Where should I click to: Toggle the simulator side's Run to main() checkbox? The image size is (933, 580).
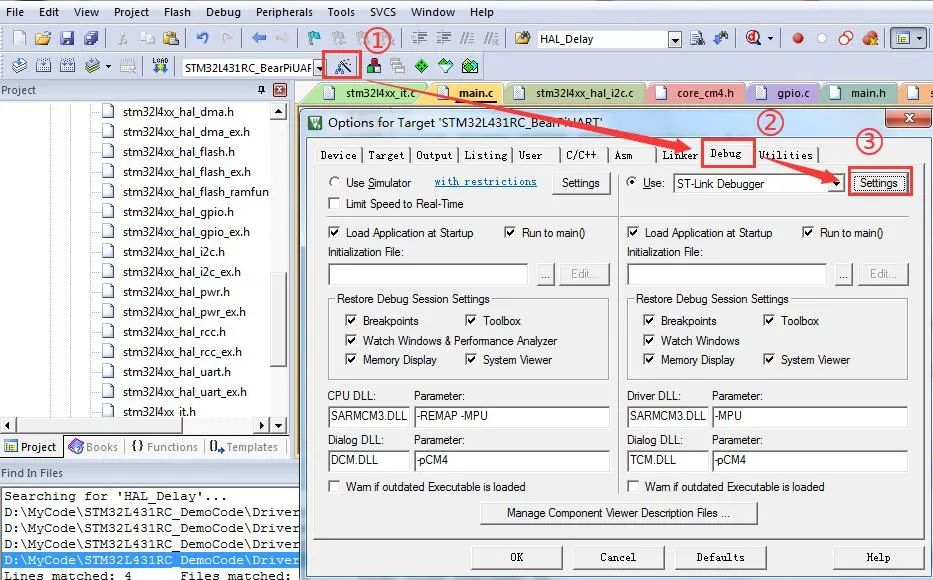click(510, 232)
